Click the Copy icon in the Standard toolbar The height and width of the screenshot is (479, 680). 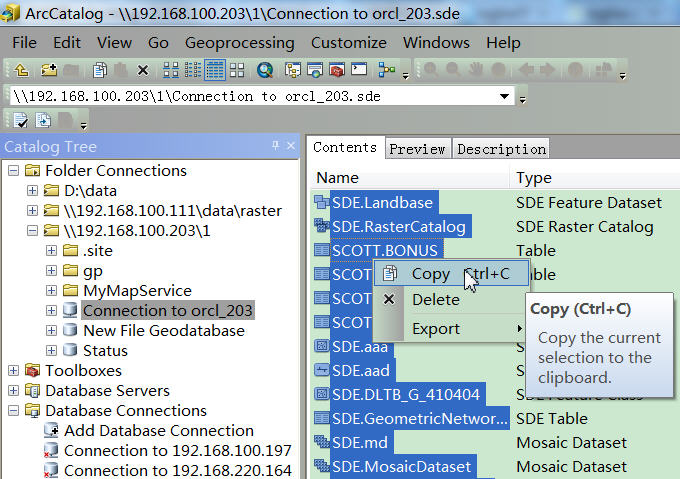click(100, 70)
